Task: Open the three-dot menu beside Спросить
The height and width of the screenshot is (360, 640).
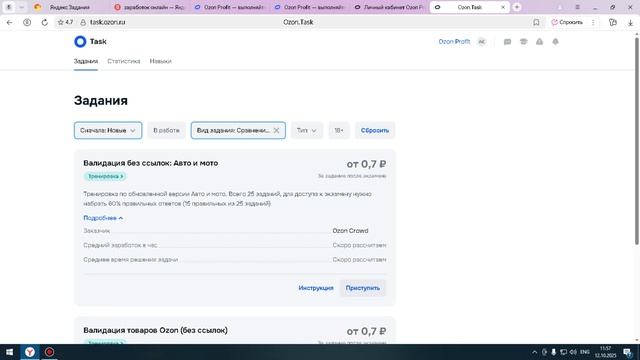Action: [x=593, y=22]
